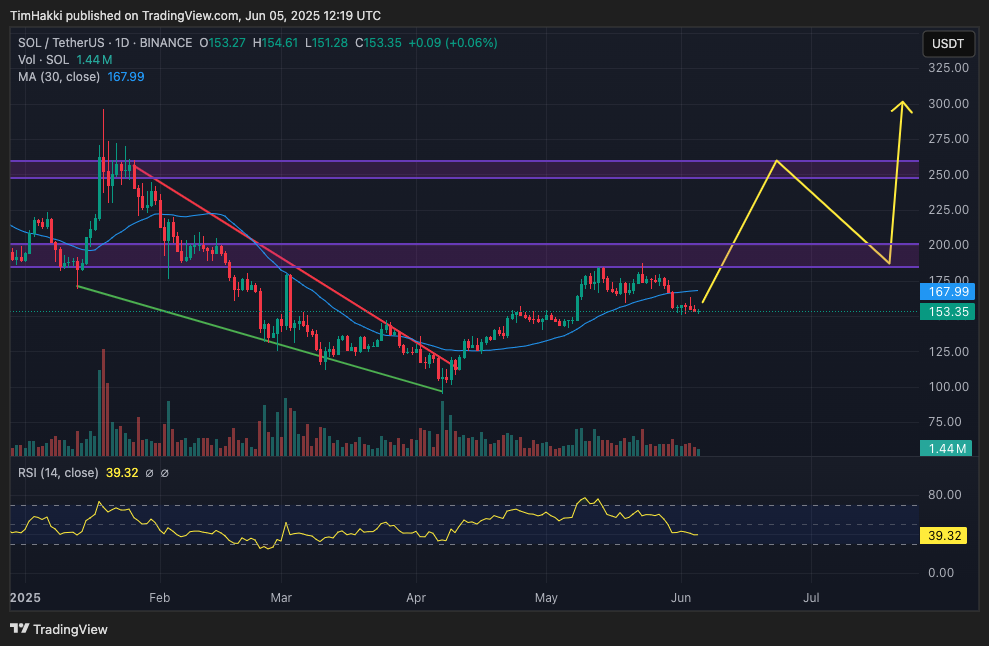Click the 80.00 RSI axis label
Image resolution: width=989 pixels, height=646 pixels.
[945, 495]
